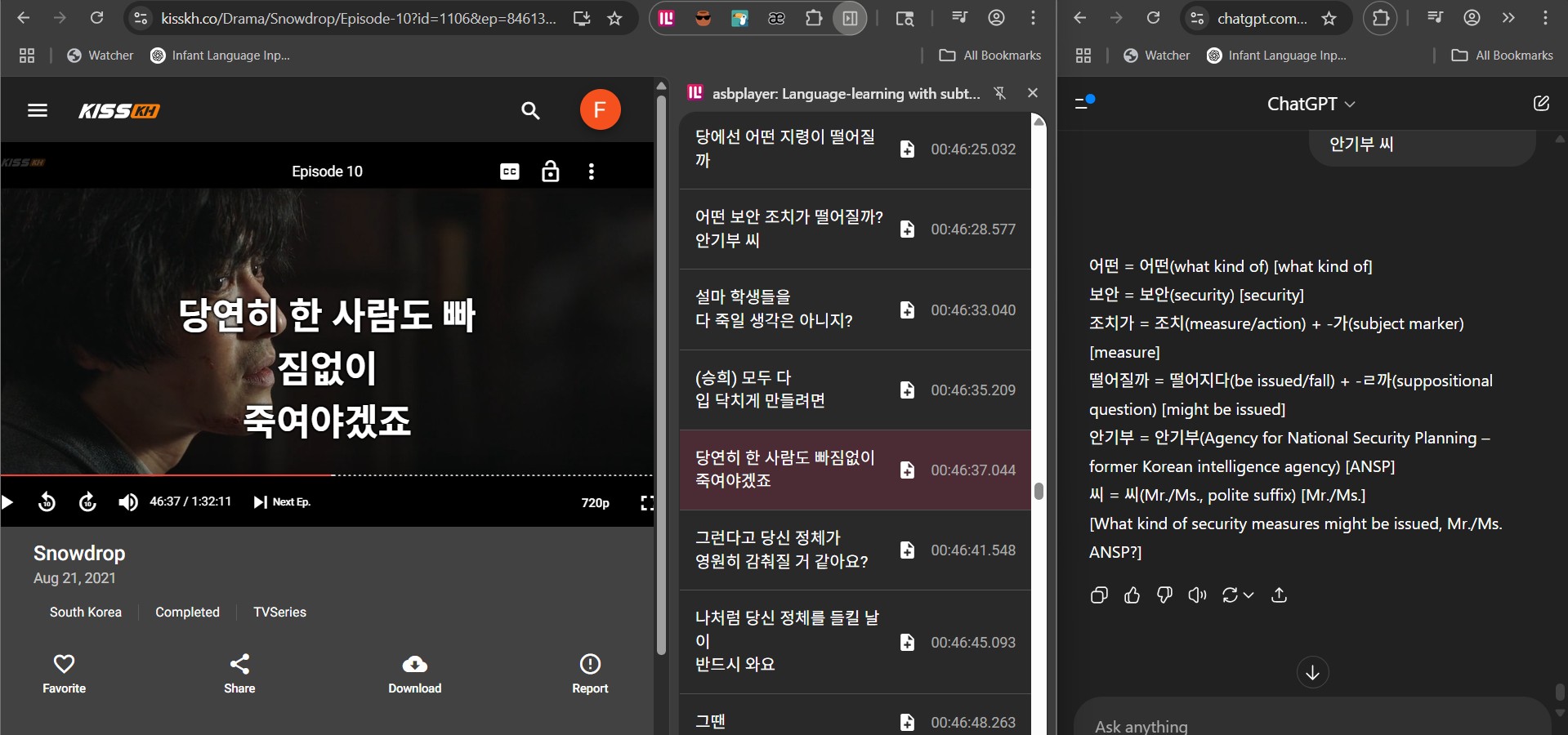Open Chrome three-dot menu in left window

[1033, 17]
